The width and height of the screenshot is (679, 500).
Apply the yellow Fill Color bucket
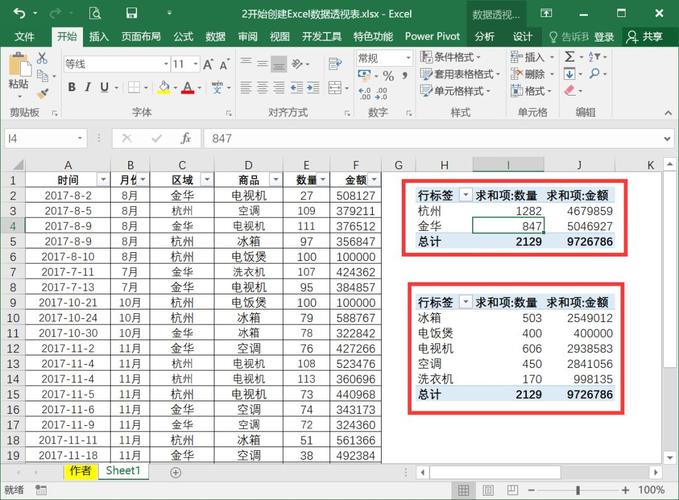tap(164, 87)
